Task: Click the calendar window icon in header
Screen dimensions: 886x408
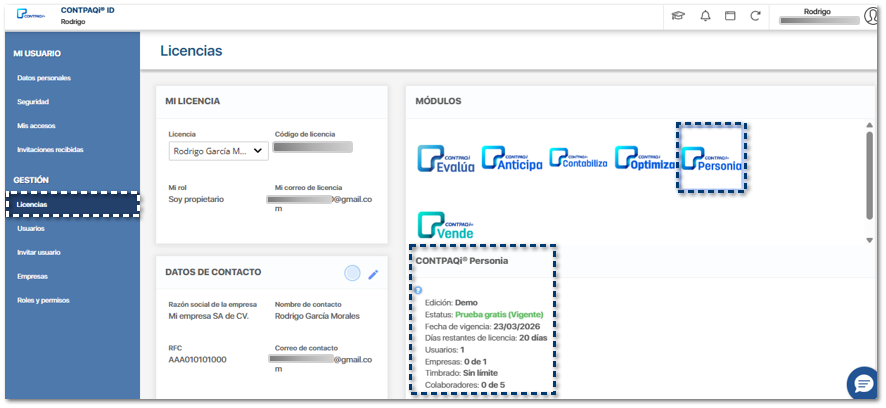Action: [x=730, y=16]
